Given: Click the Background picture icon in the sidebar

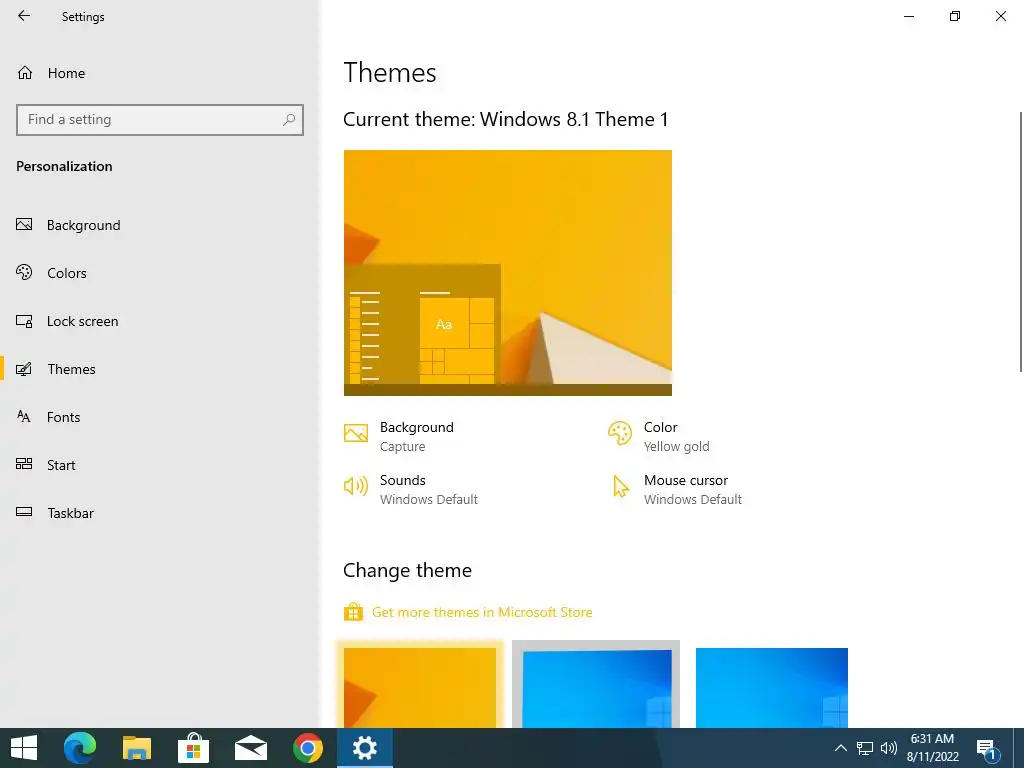Looking at the screenshot, I should point(24,225).
